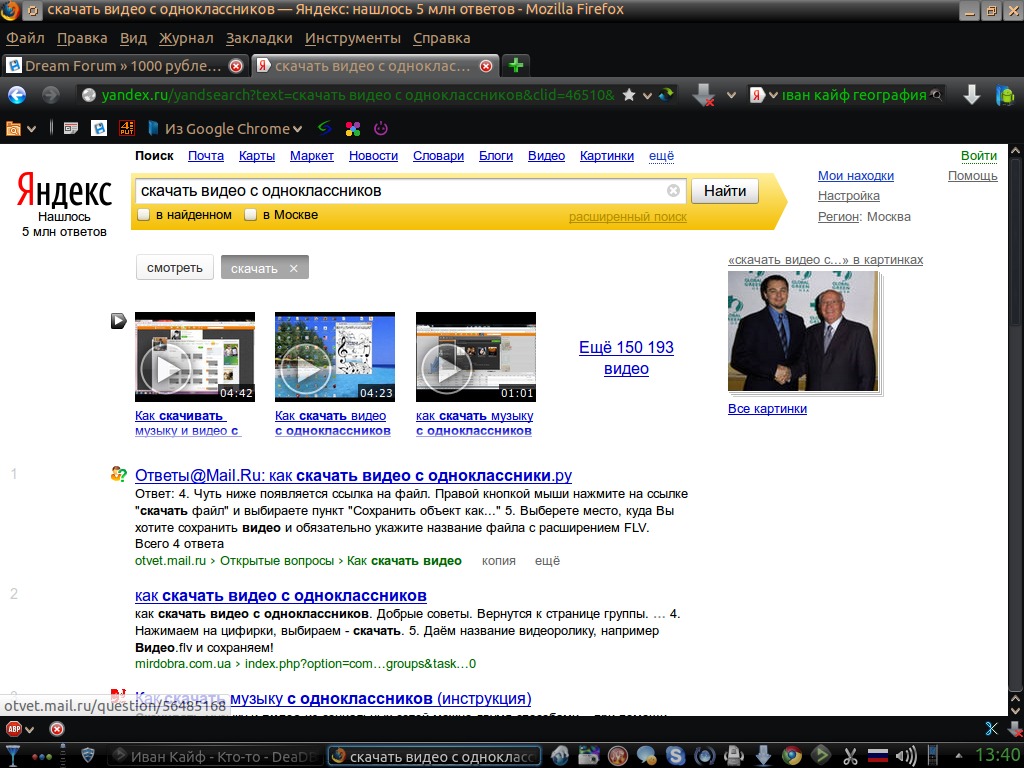This screenshot has width=1024, height=768.
Task: Clear the Yandex search field with x icon
Action: (x=673, y=191)
